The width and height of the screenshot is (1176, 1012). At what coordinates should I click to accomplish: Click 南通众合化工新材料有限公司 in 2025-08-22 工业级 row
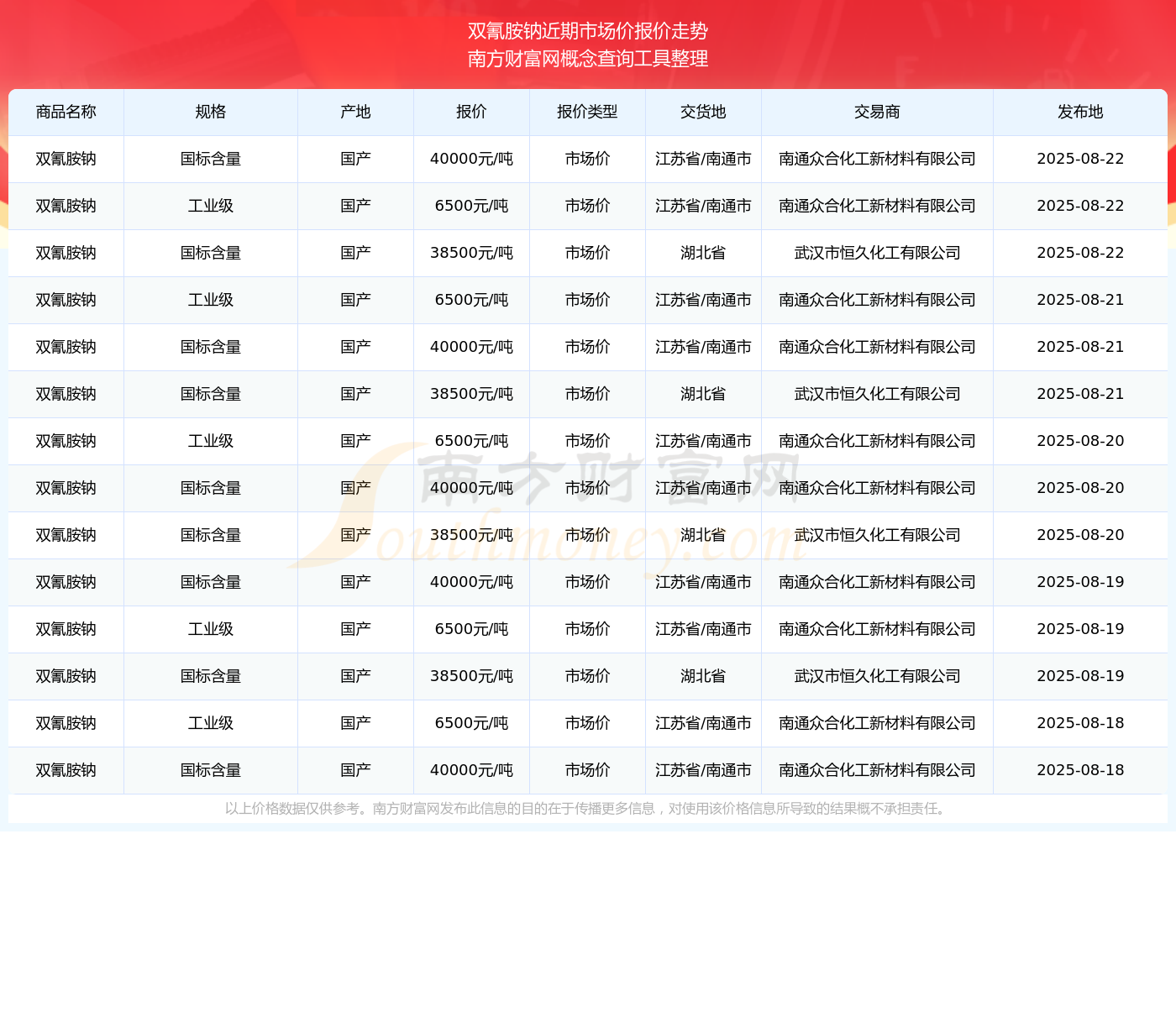877,206
